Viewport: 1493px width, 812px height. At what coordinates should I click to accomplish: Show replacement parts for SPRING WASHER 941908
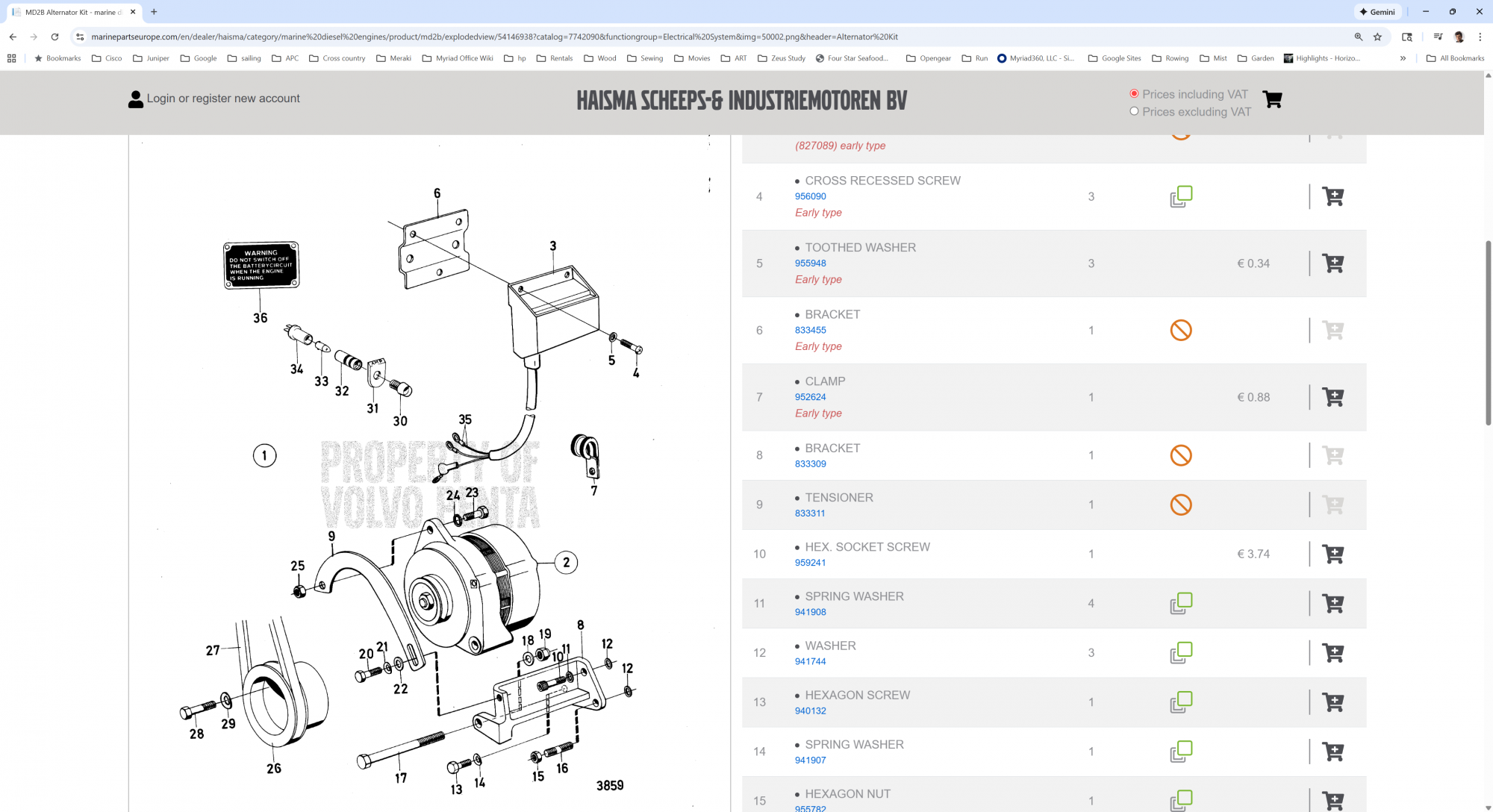click(1181, 603)
